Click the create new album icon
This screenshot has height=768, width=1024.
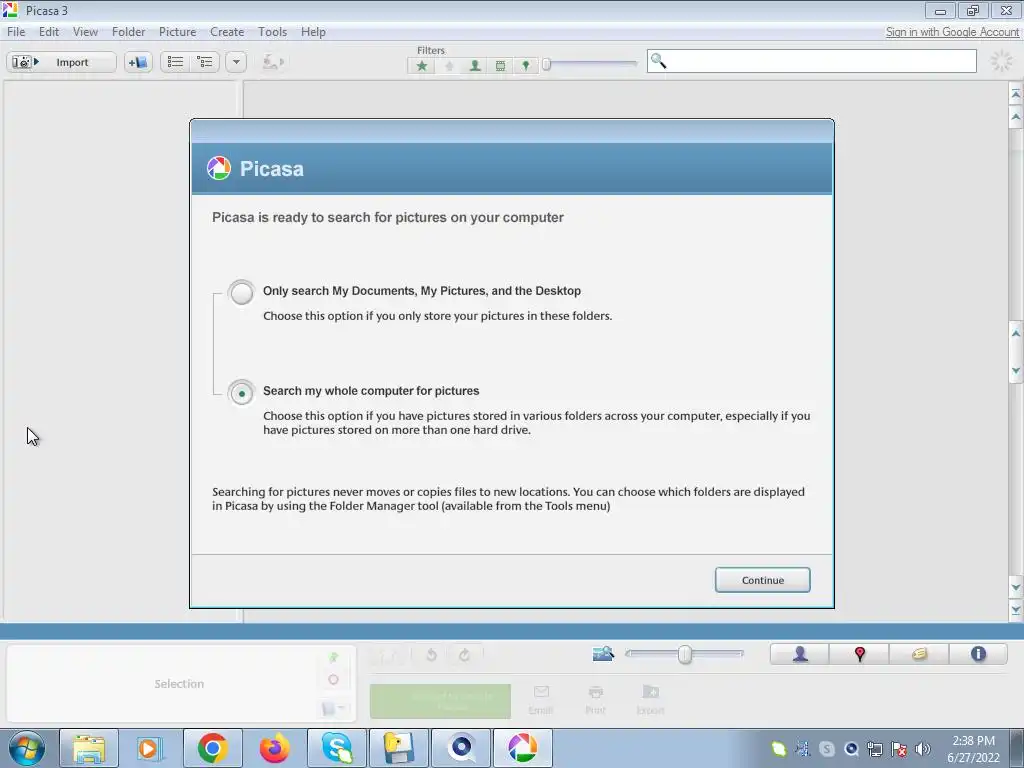138,62
